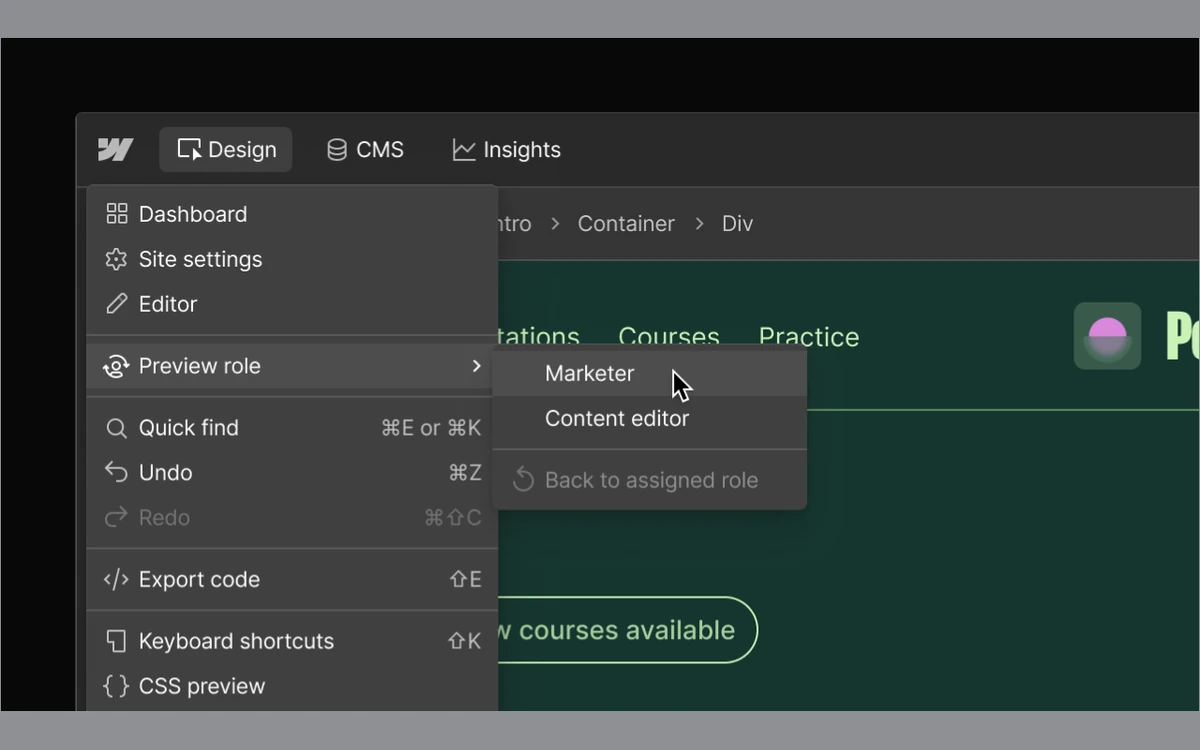Click the ⌘Z shortcut text
Image resolution: width=1200 pixels, height=750 pixels.
pos(465,472)
